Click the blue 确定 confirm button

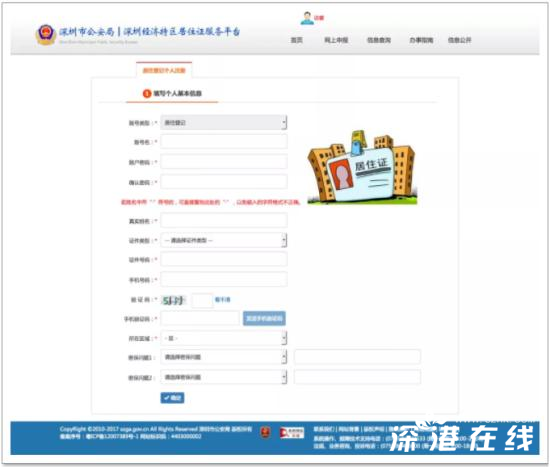172,398
